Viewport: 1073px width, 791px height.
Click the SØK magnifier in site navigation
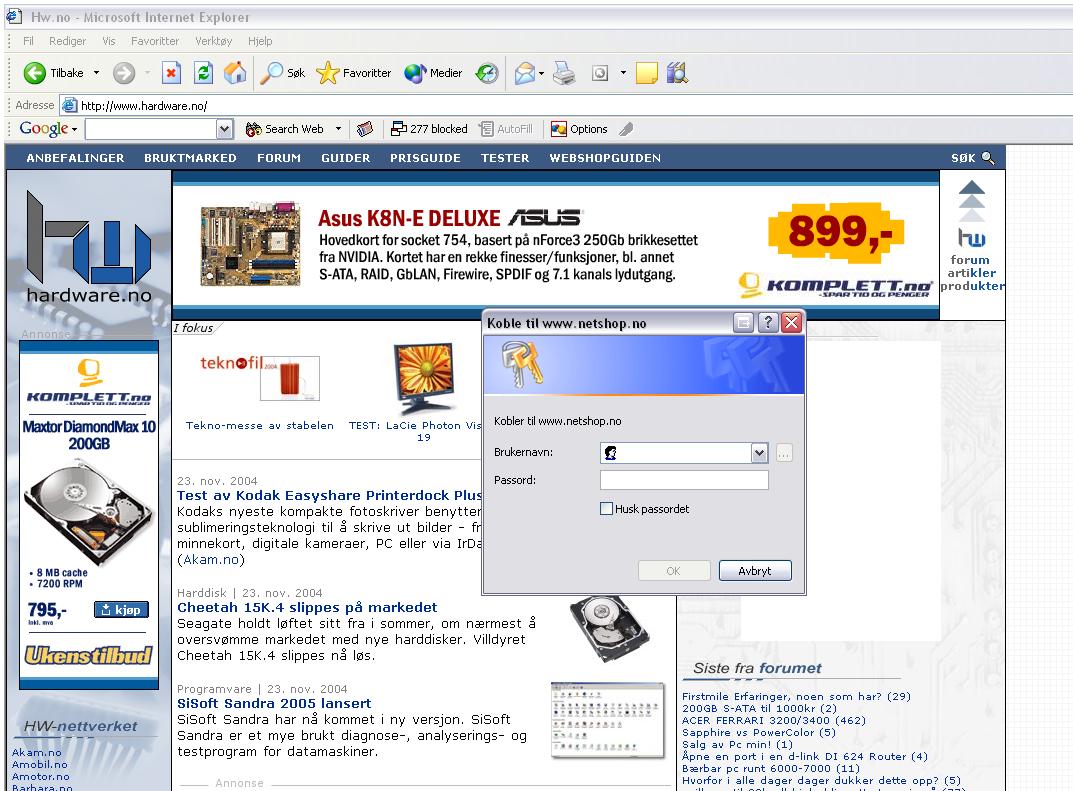pos(987,158)
